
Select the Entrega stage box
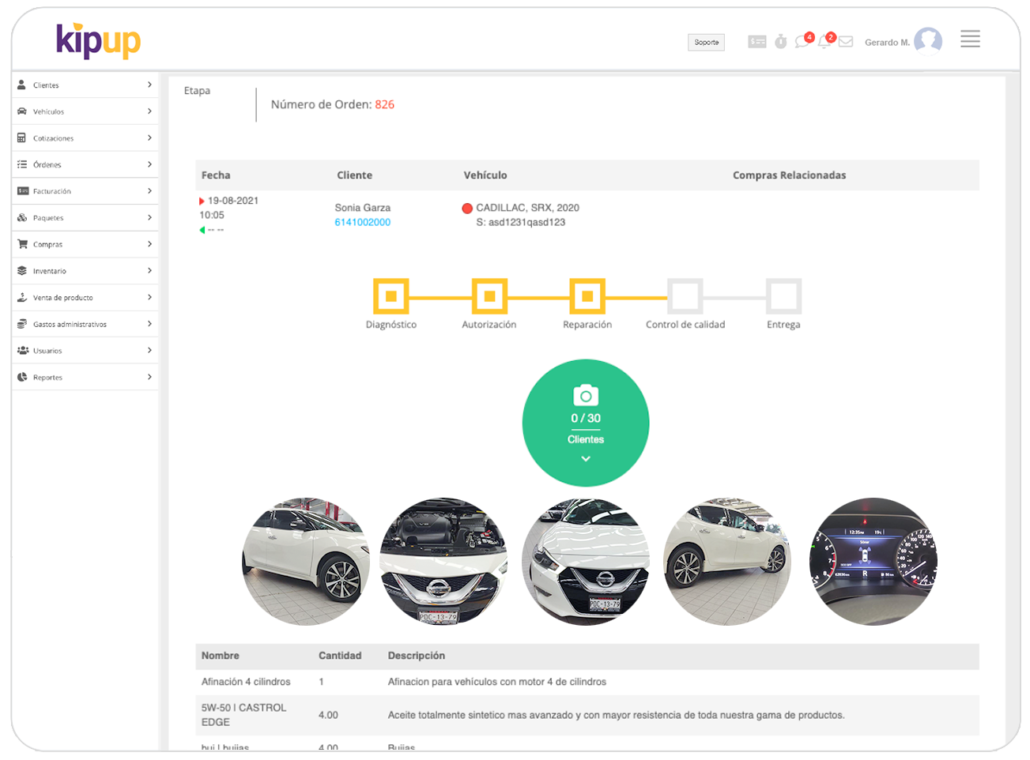[x=784, y=297]
